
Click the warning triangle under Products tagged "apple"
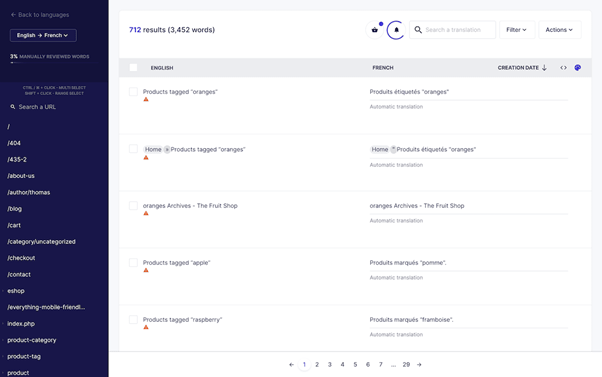point(146,270)
